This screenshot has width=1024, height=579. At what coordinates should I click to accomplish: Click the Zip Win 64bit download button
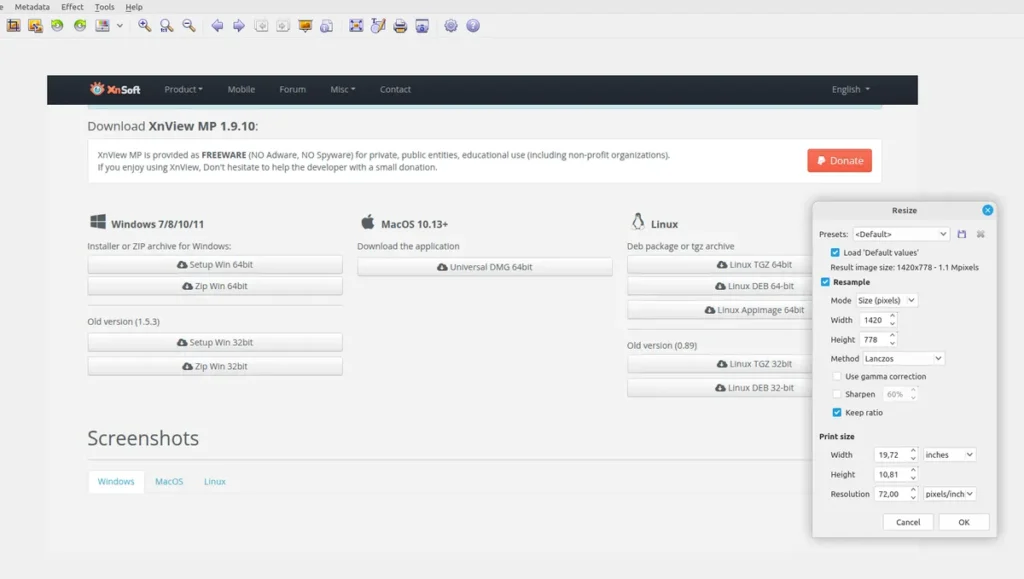(x=215, y=286)
